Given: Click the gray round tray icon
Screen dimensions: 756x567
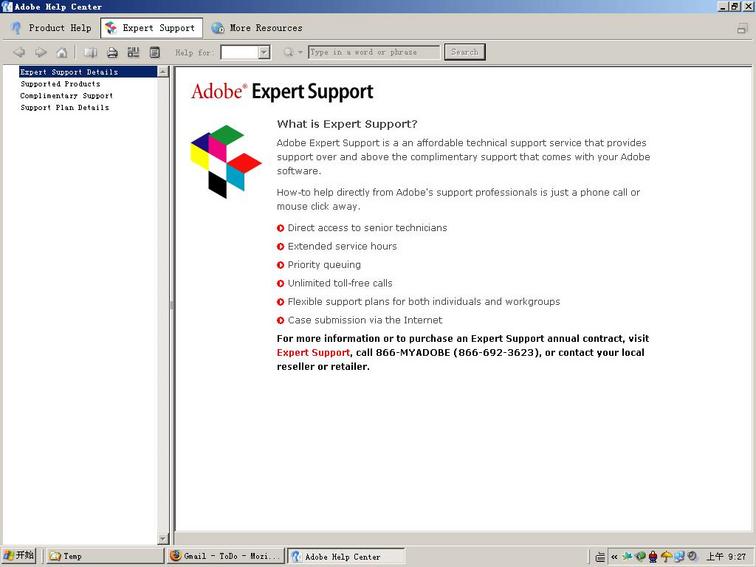Looking at the screenshot, I should click(692, 556).
